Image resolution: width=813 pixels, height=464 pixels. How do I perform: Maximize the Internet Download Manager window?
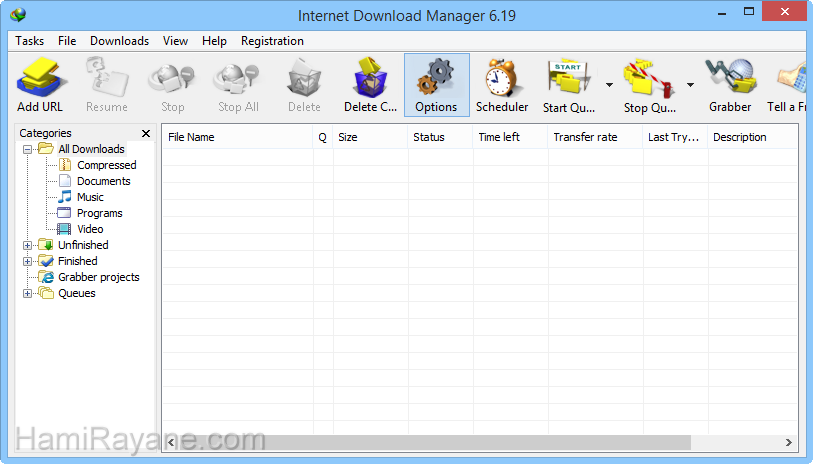pyautogui.click(x=749, y=11)
